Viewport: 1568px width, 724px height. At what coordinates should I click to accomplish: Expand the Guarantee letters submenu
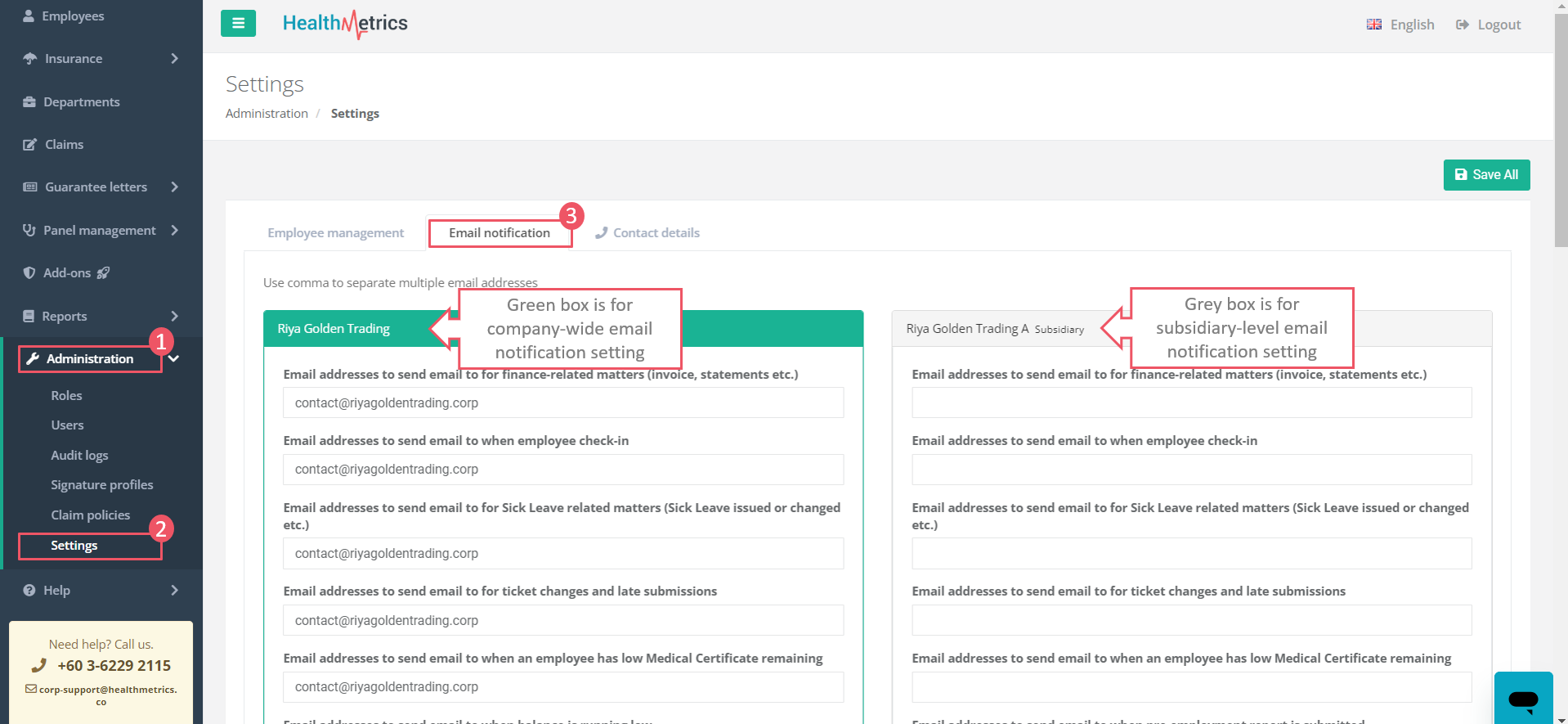[x=174, y=187]
